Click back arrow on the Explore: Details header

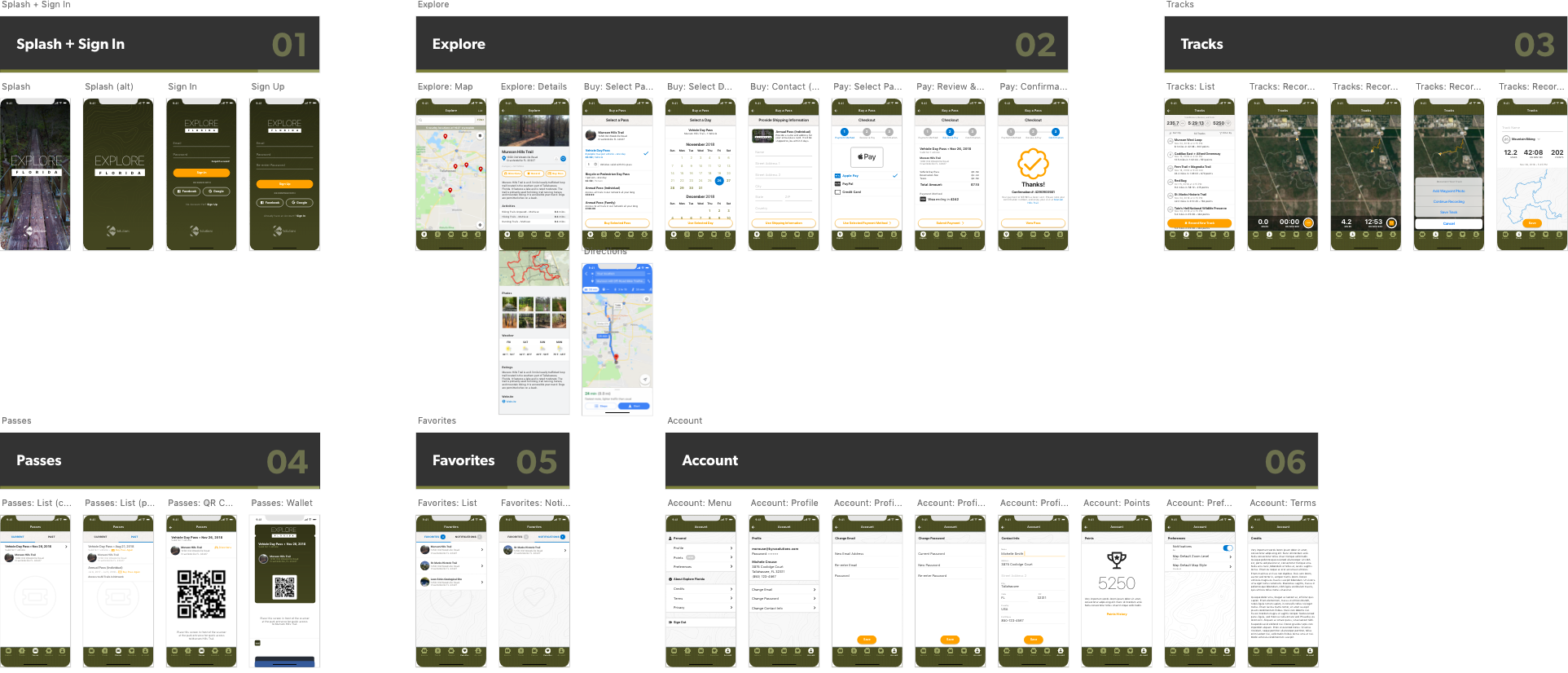click(x=503, y=110)
